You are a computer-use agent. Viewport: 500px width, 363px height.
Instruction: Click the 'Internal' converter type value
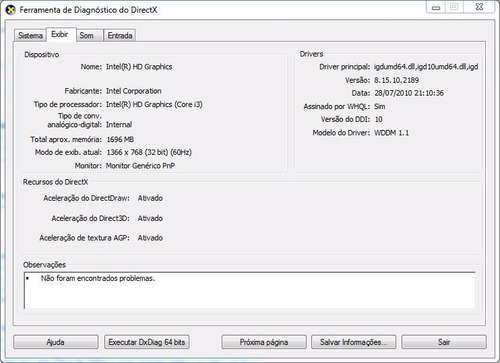(x=119, y=125)
